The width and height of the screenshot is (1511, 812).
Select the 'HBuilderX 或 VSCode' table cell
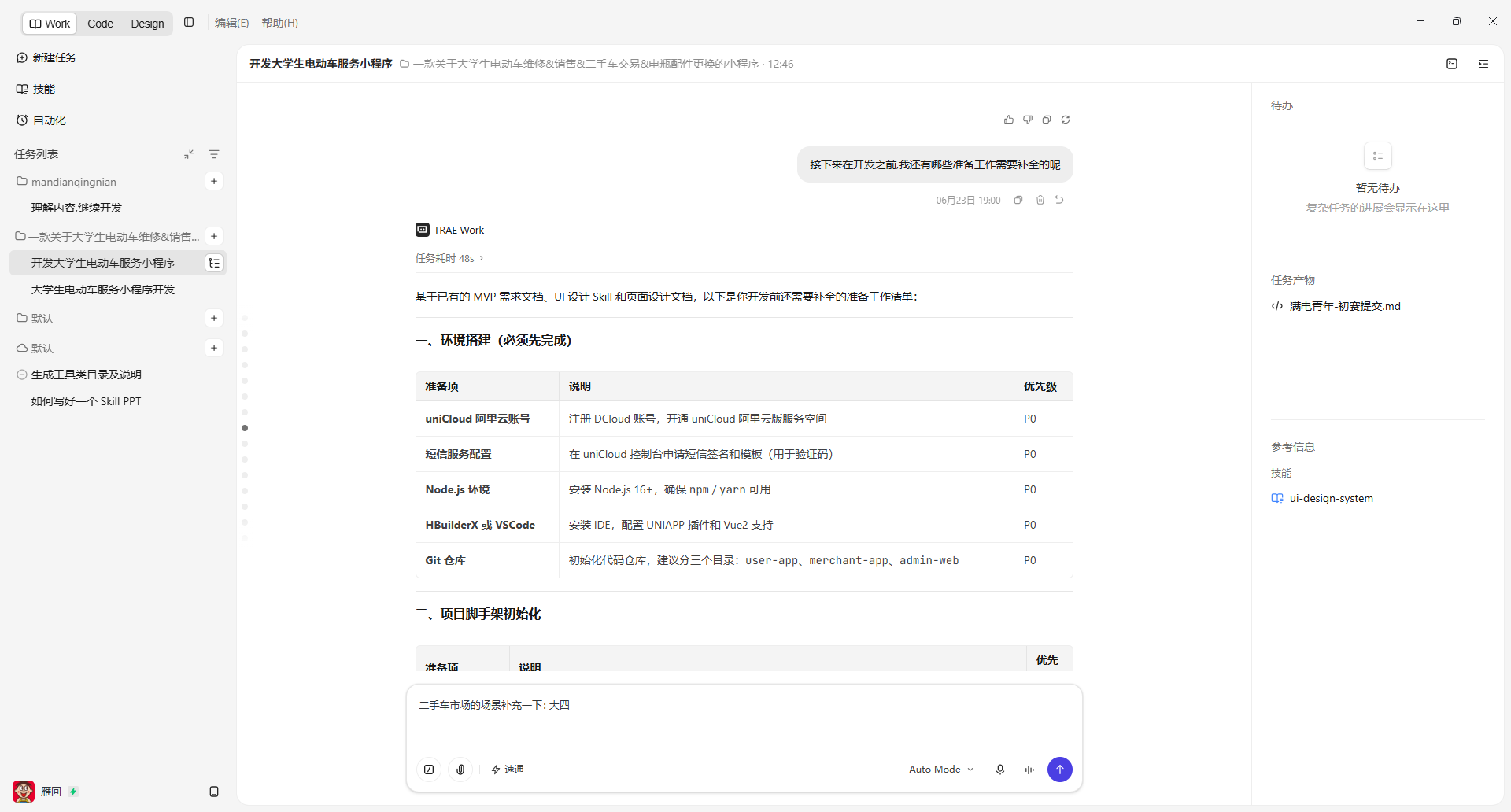[487, 525]
